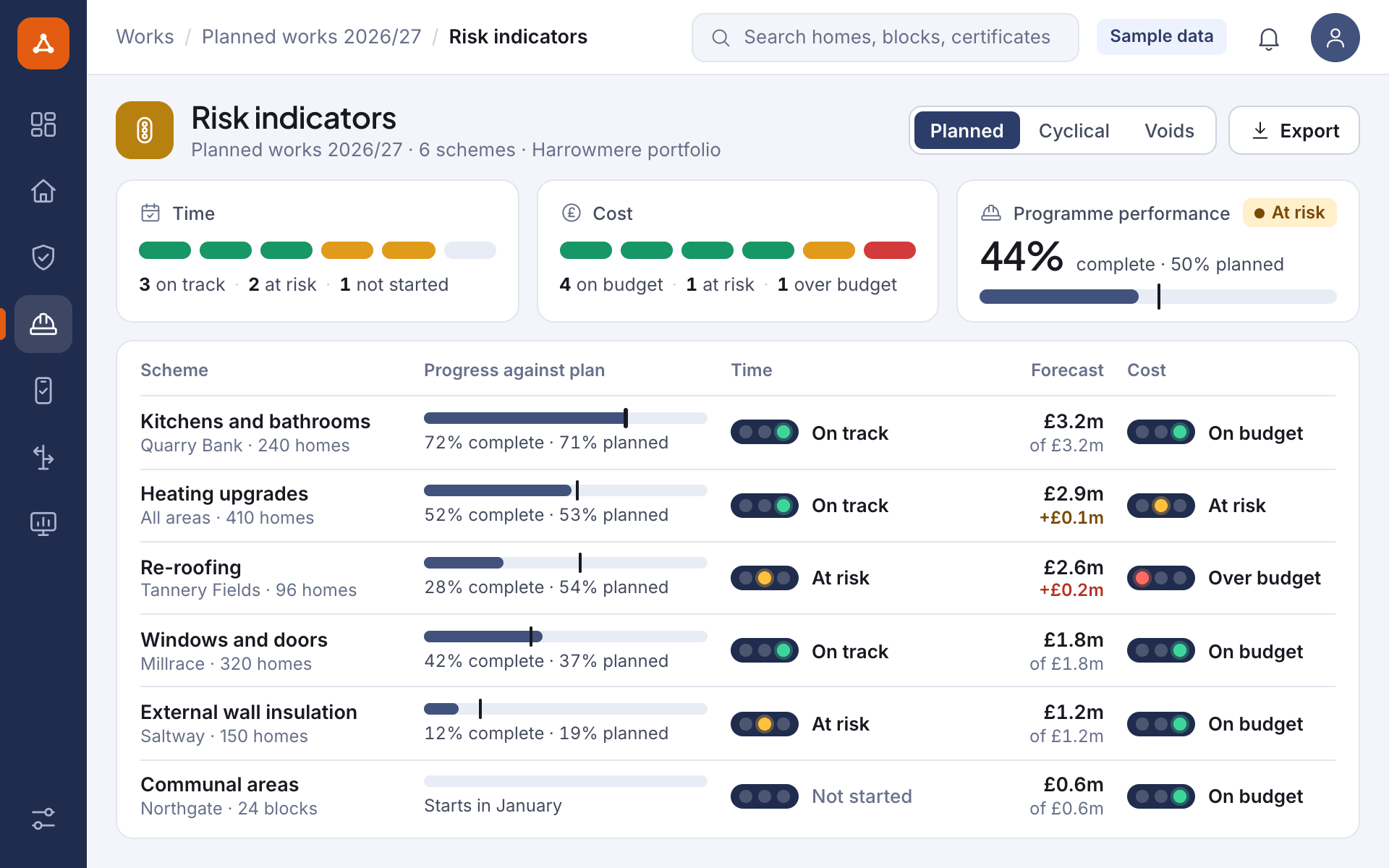Go to the homes icon in sidebar

pos(43,191)
